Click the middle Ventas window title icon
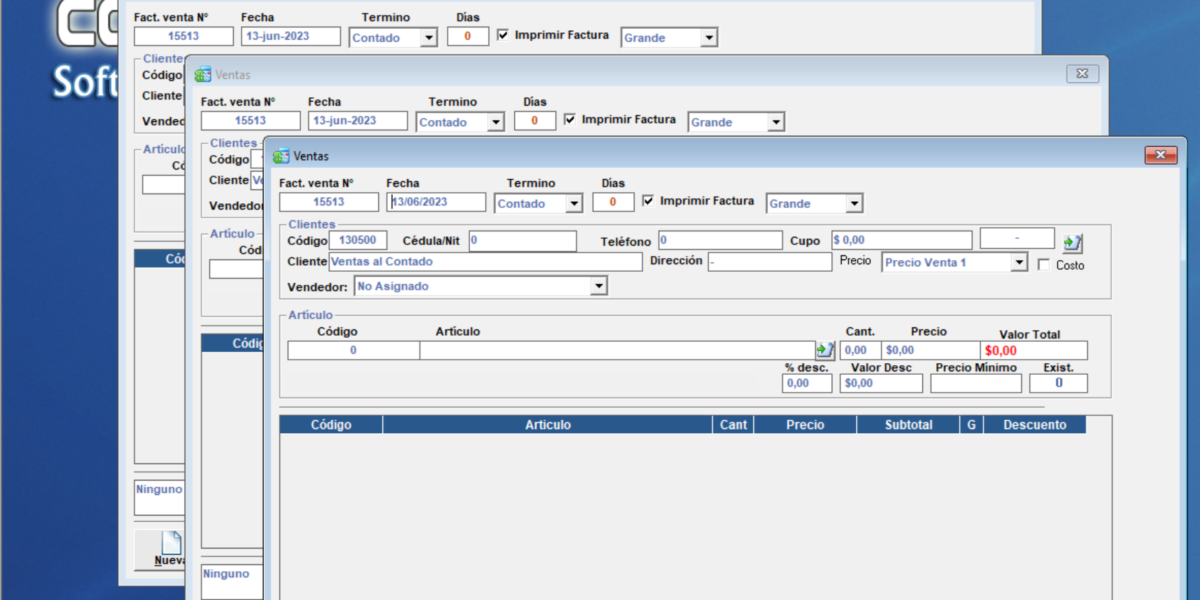 pyautogui.click(x=203, y=75)
